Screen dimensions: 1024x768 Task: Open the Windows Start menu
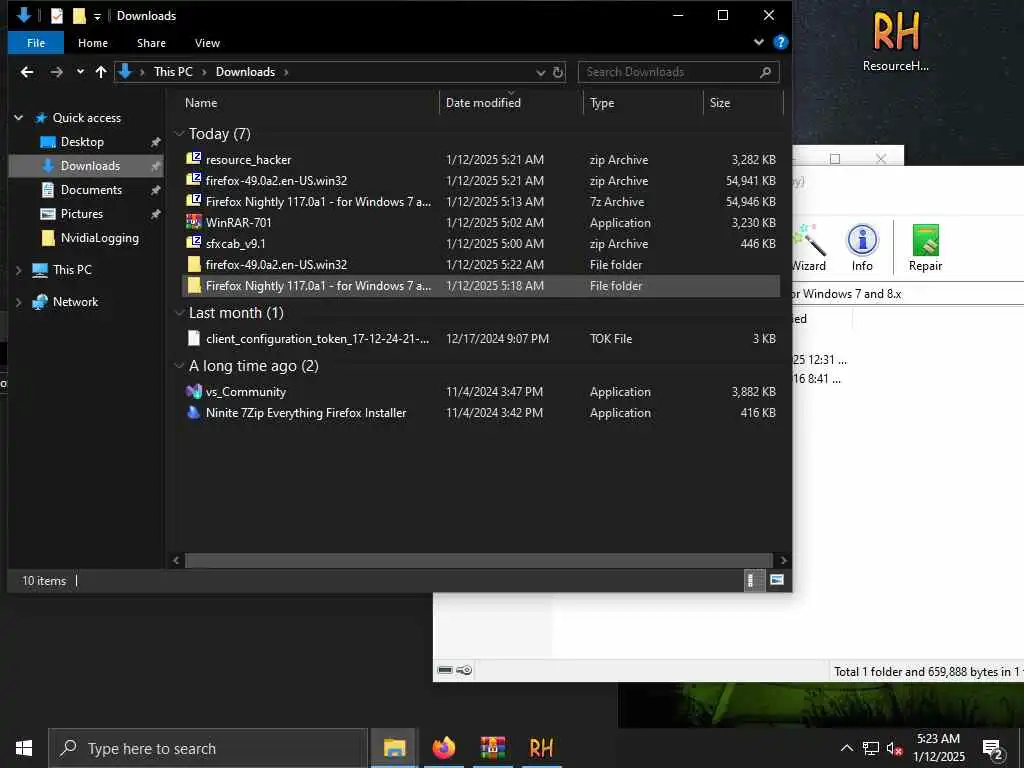24,748
